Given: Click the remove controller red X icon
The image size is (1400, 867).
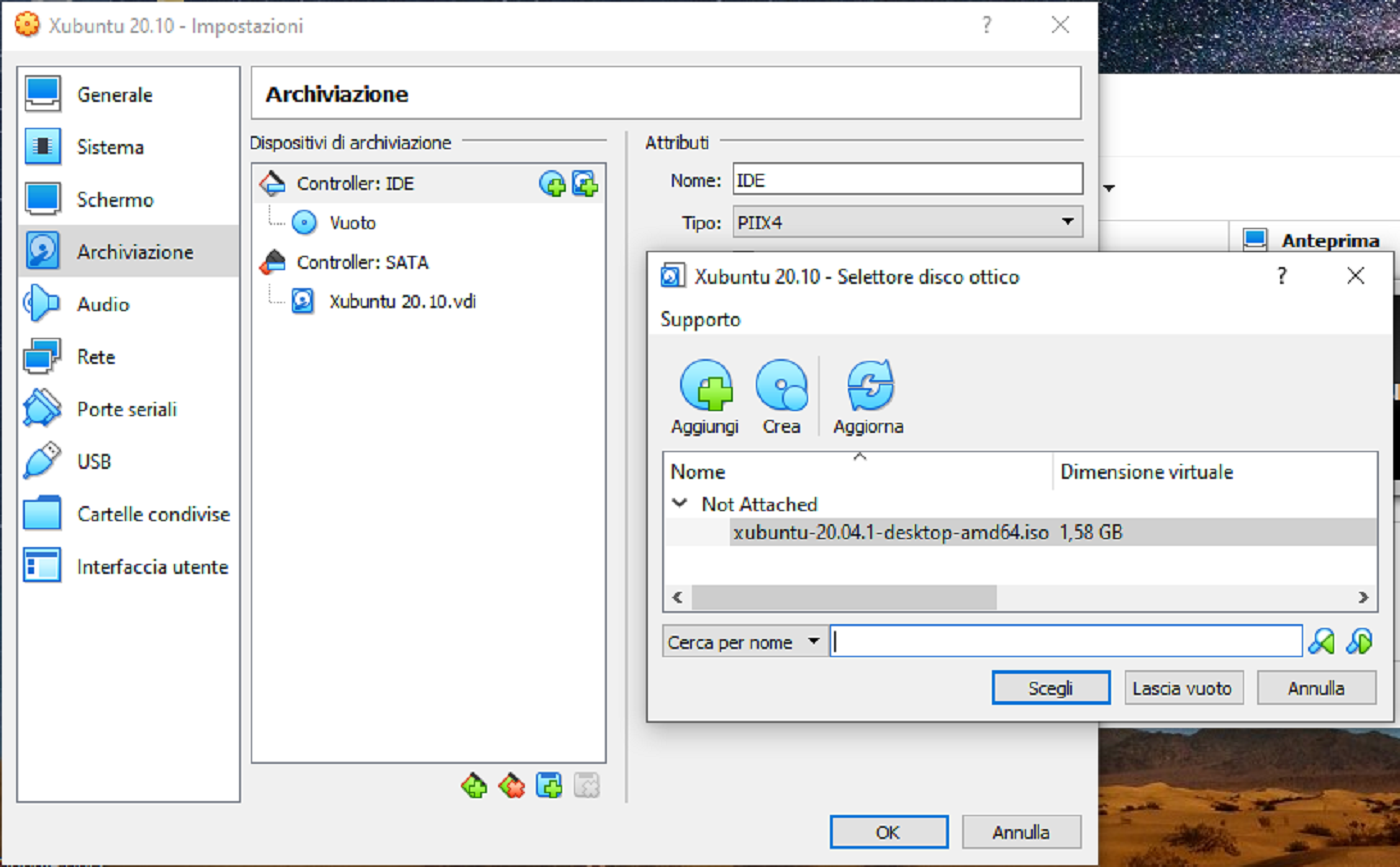Looking at the screenshot, I should click(x=511, y=786).
